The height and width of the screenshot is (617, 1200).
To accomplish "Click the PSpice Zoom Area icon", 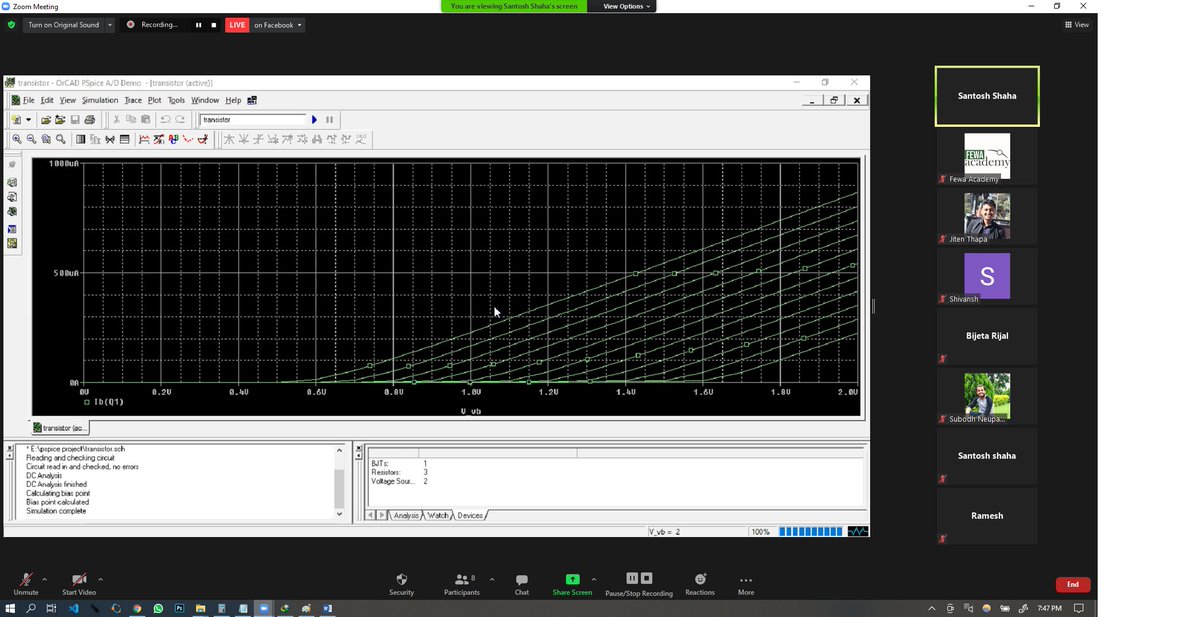I will tap(46, 139).
